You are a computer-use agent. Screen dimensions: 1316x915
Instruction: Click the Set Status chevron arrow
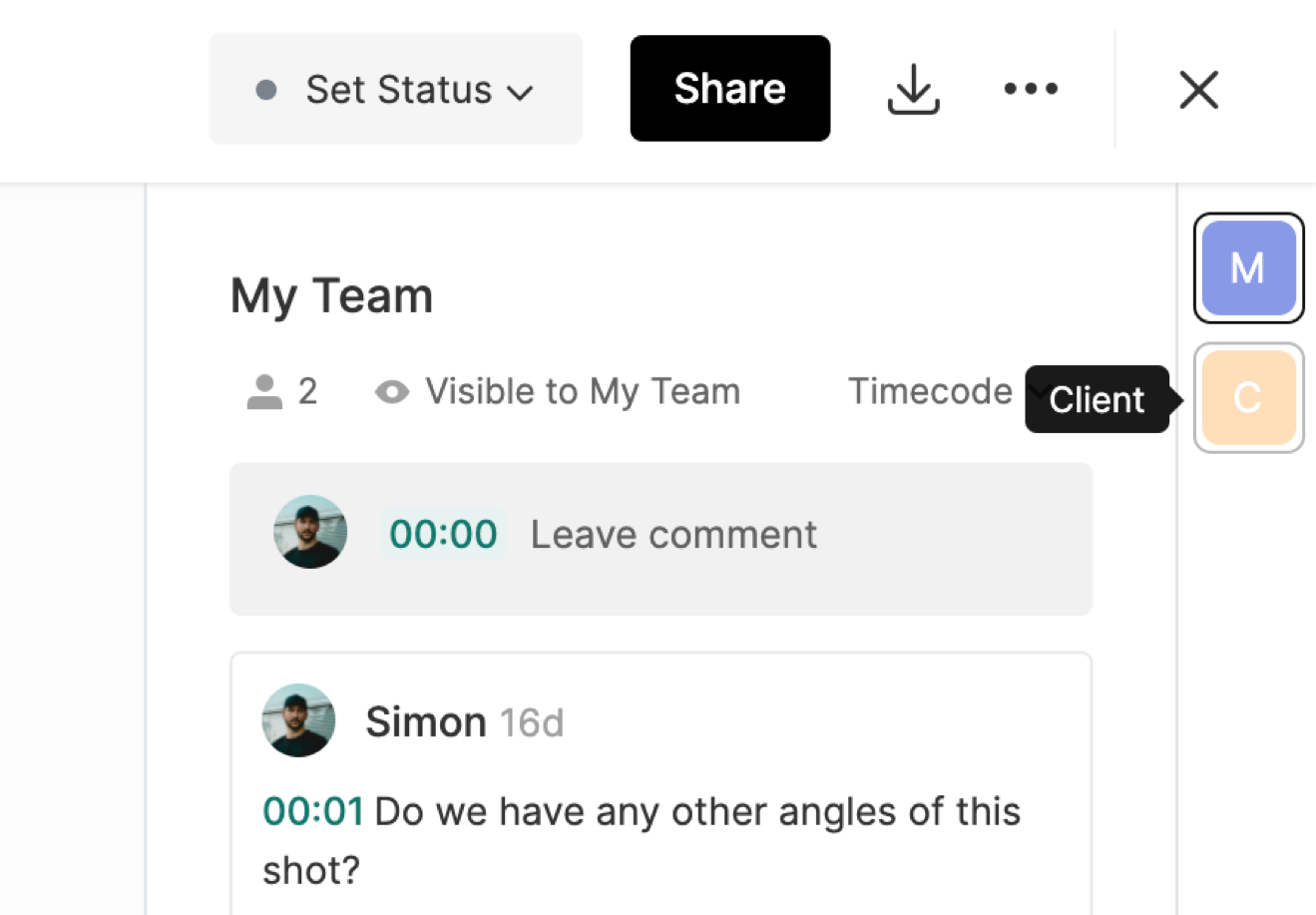[x=520, y=93]
